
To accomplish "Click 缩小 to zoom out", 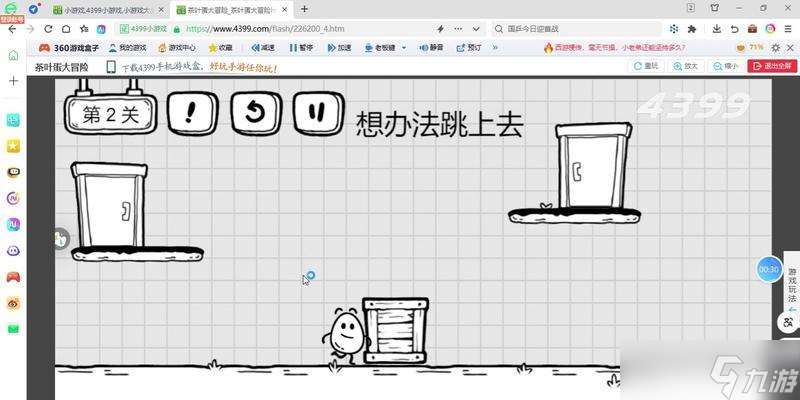I will 726,66.
